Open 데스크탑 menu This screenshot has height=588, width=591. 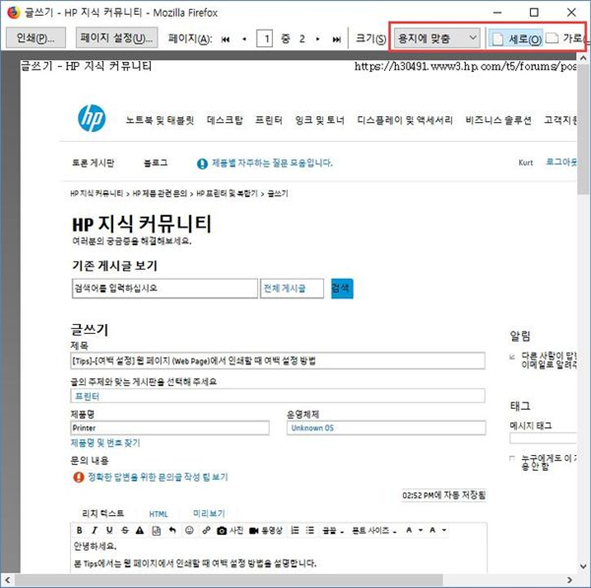(x=225, y=120)
